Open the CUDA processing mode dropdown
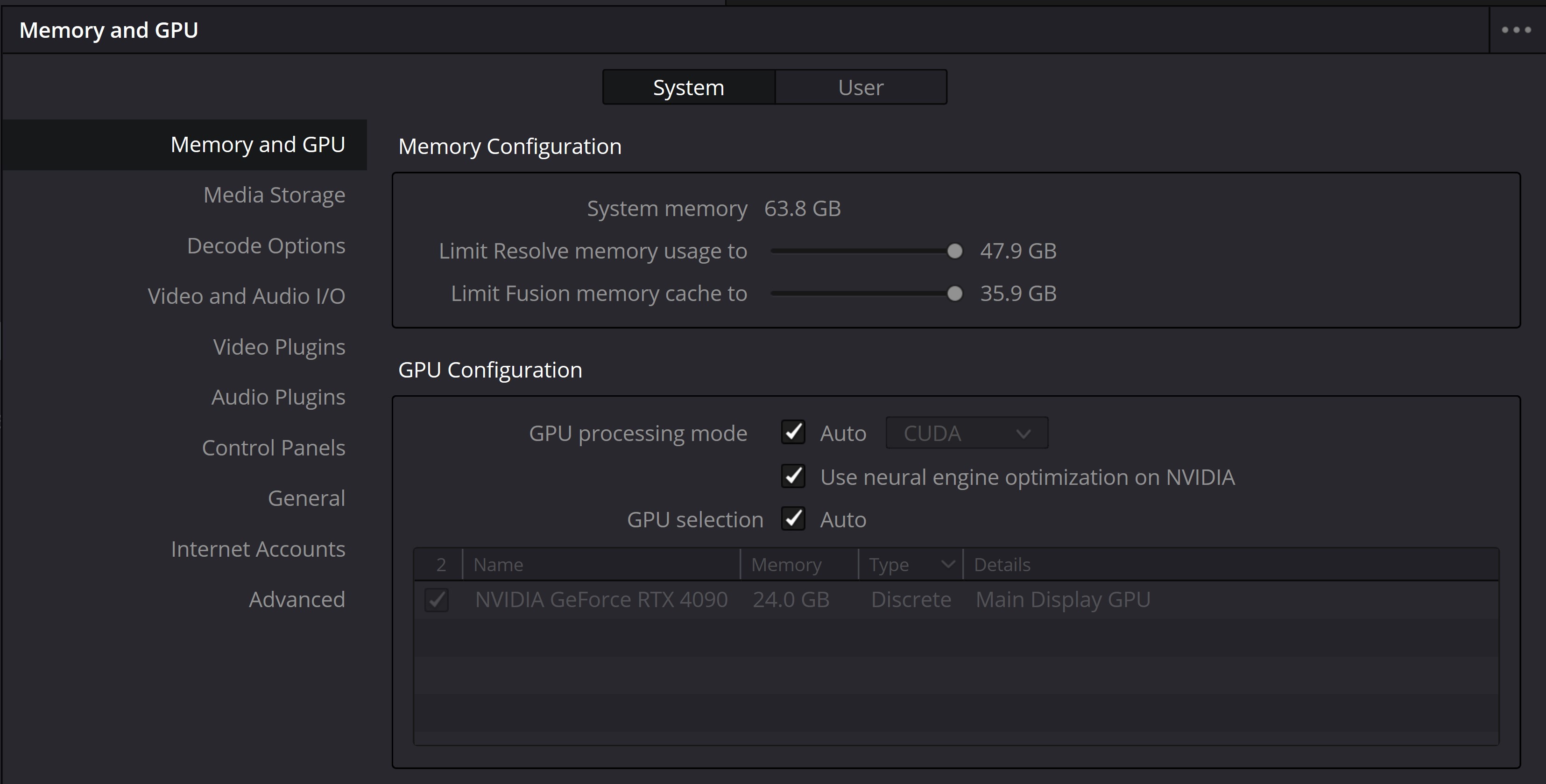 (x=967, y=433)
